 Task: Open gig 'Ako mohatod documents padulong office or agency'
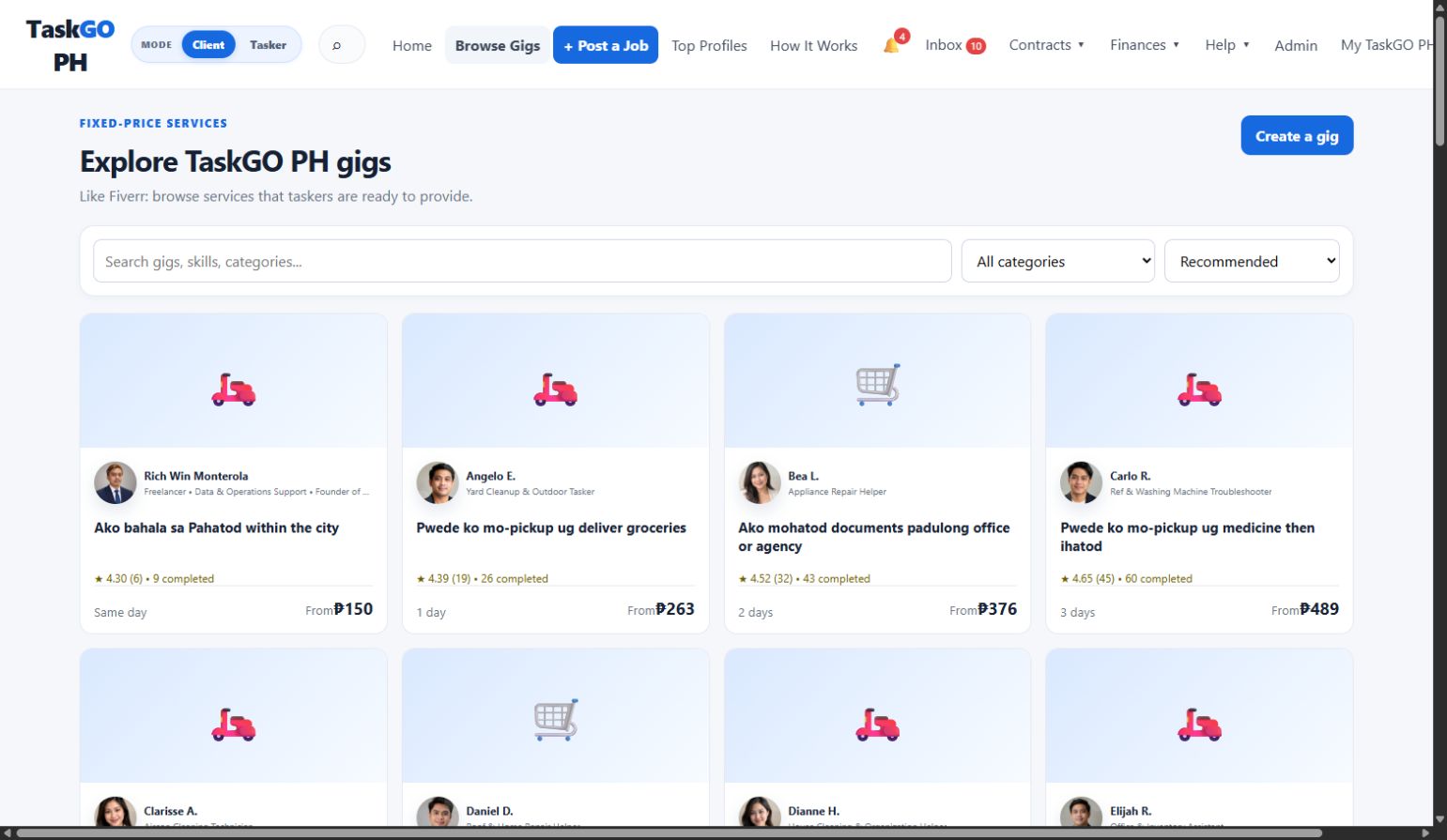[873, 537]
